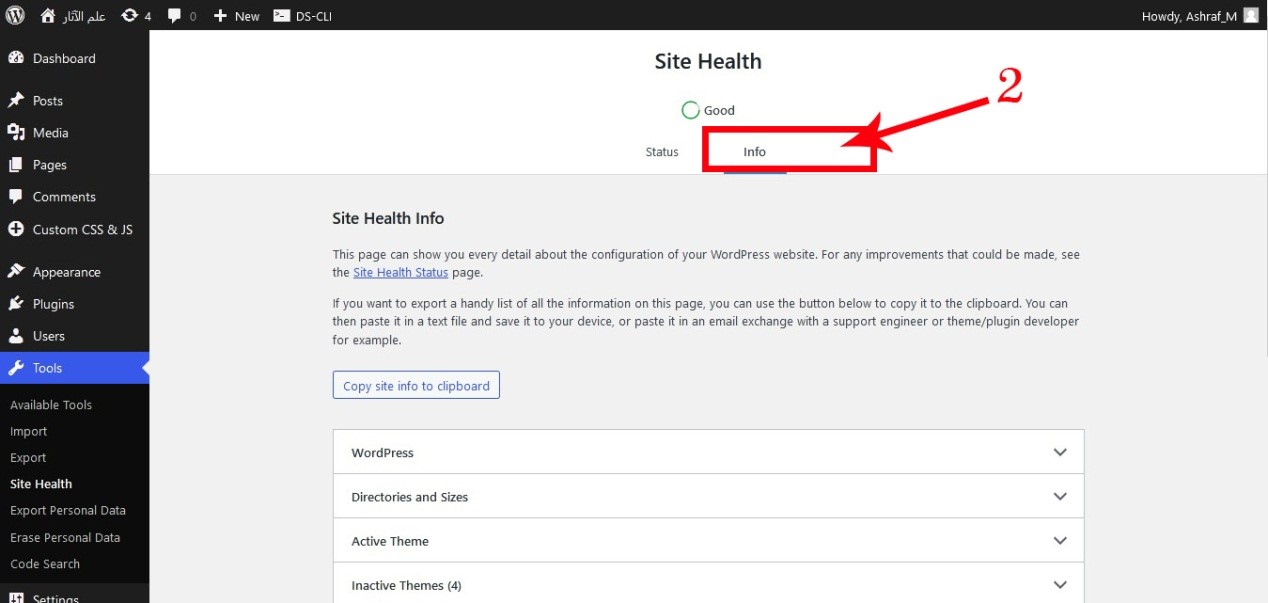Open Export Personal Data submenu item

pos(68,510)
